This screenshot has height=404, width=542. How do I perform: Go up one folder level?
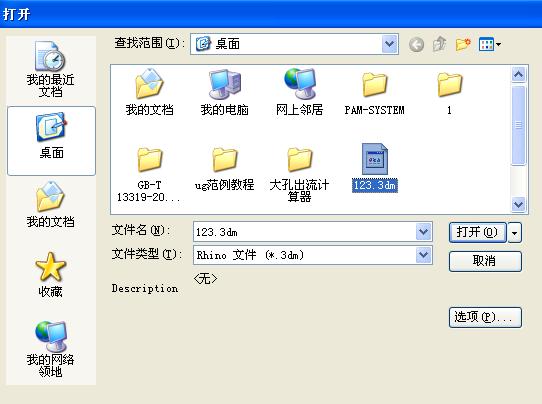pos(439,44)
